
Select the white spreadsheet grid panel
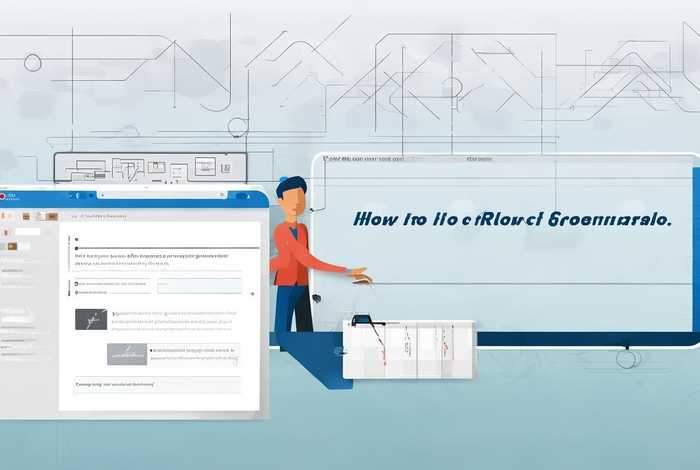[x=410, y=349]
